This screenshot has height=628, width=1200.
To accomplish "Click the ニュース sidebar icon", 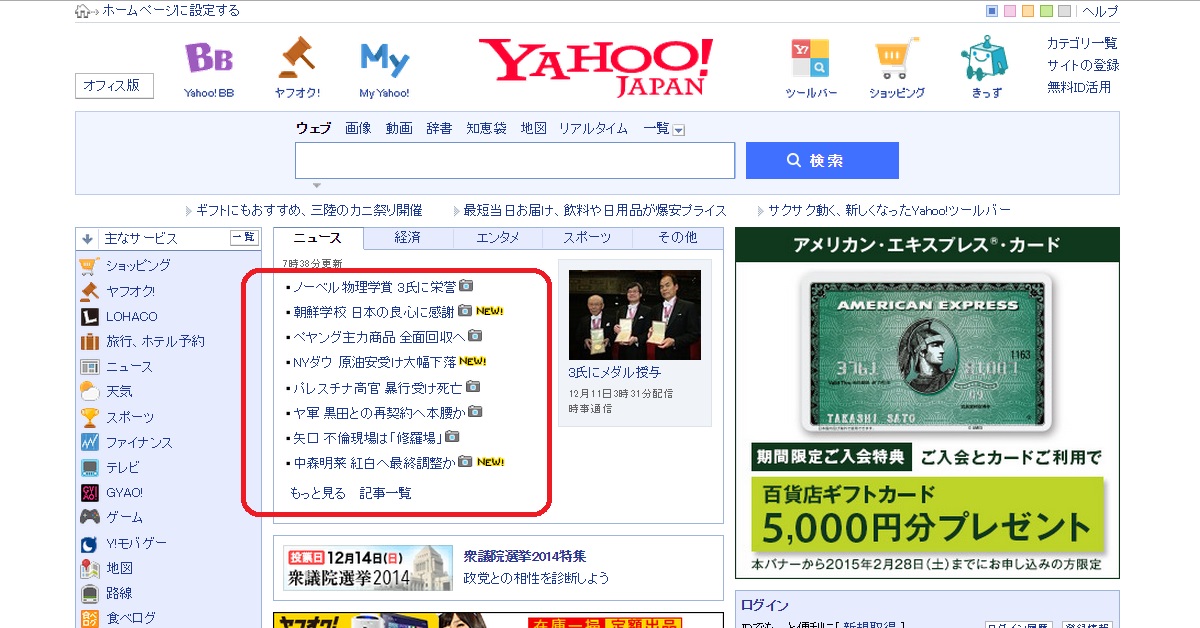I will tap(88, 367).
